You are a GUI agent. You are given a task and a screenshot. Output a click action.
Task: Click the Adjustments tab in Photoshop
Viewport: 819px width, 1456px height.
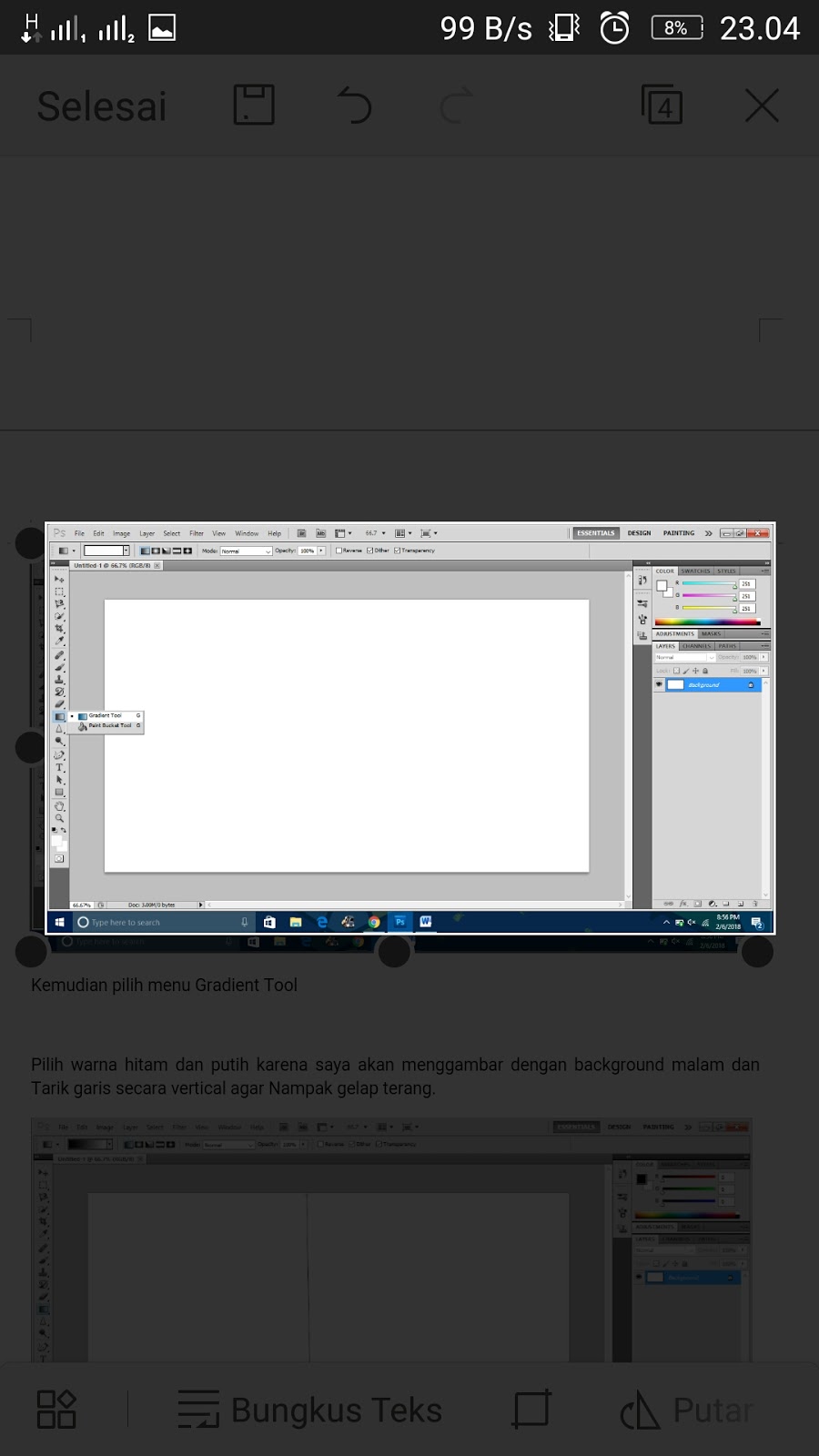(675, 634)
